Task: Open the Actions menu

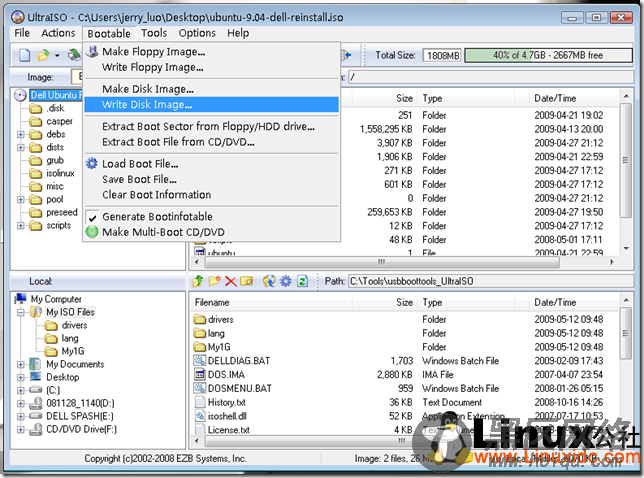Action: tap(58, 33)
